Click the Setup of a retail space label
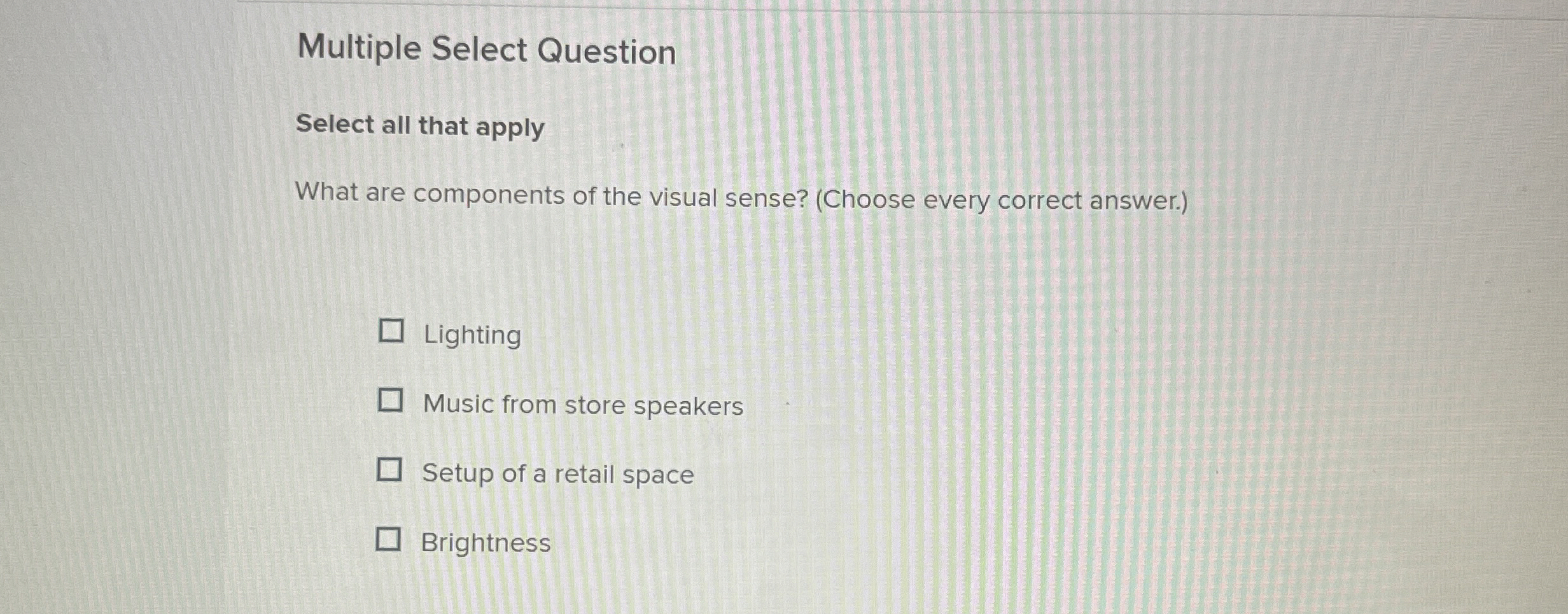Viewport: 1568px width, 614px height. tap(558, 473)
